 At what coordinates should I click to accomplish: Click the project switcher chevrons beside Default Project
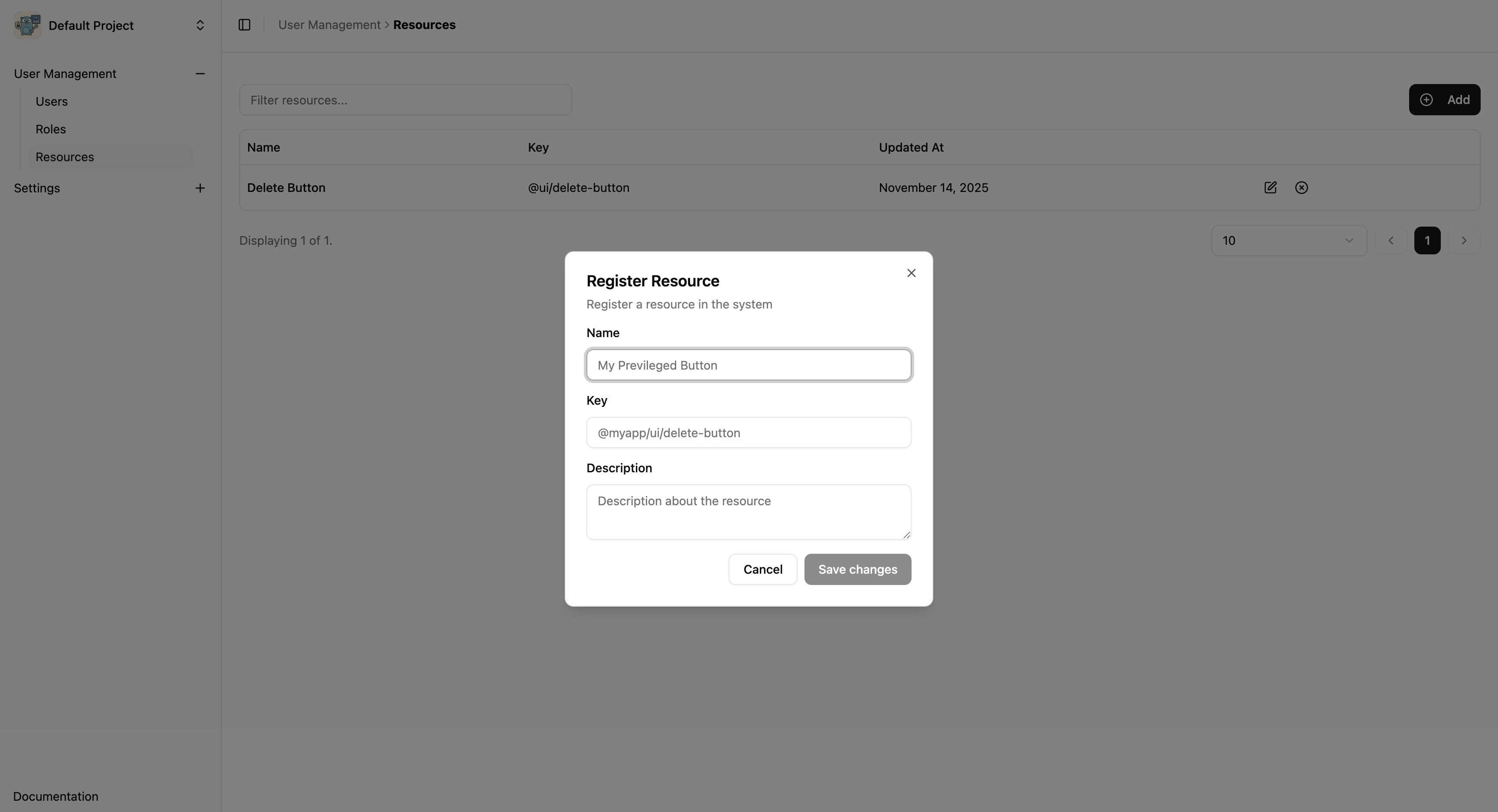click(200, 25)
